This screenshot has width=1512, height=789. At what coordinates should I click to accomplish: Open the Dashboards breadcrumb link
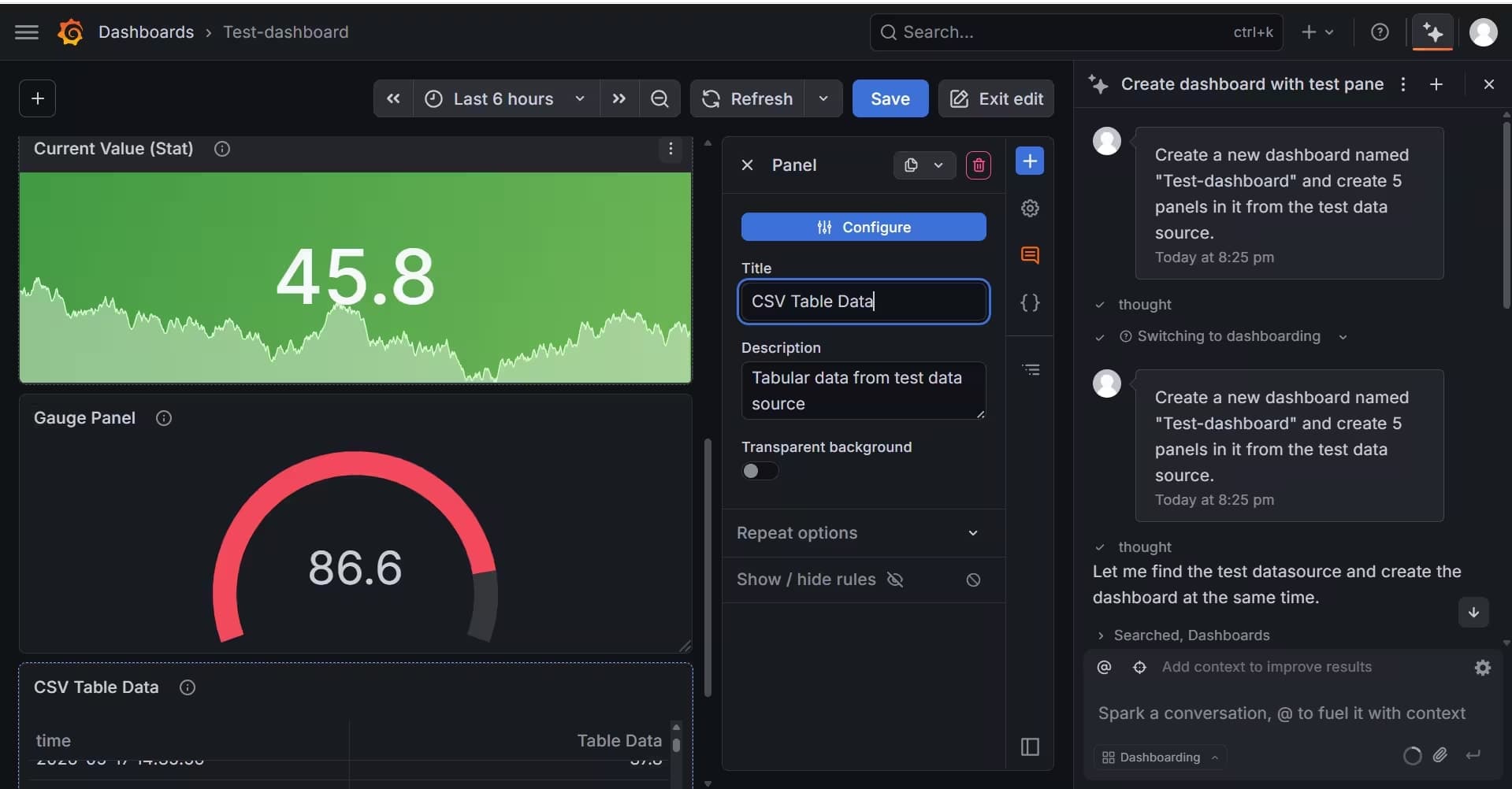(x=146, y=32)
